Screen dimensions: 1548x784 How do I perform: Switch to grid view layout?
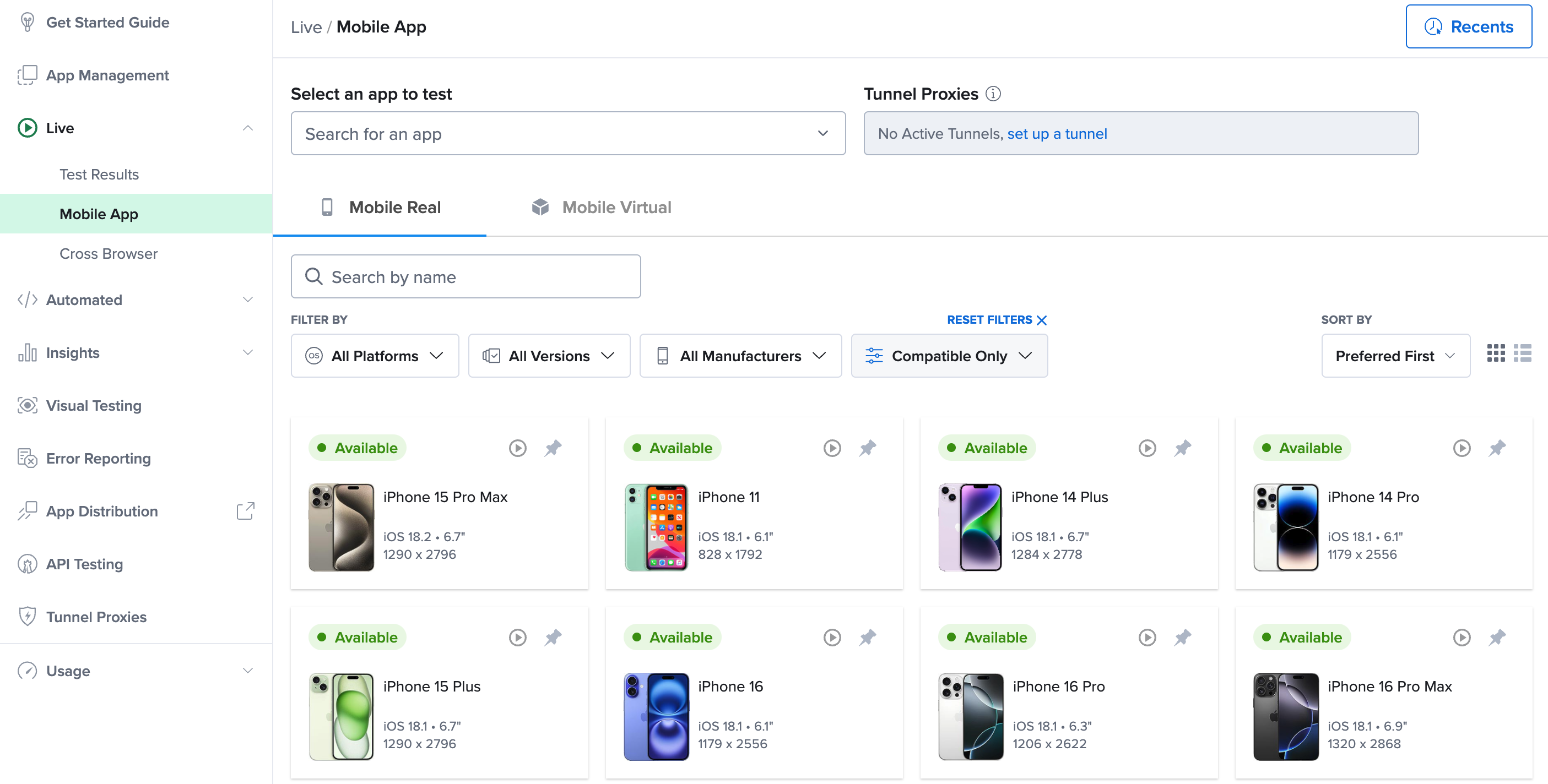1495,353
